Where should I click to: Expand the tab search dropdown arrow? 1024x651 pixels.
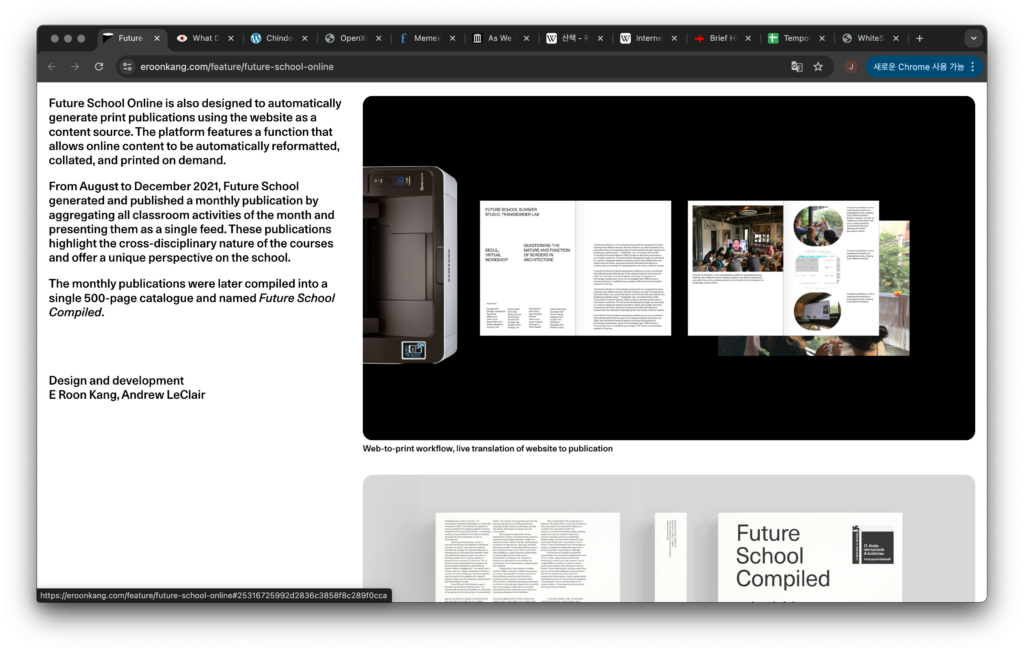tap(972, 38)
